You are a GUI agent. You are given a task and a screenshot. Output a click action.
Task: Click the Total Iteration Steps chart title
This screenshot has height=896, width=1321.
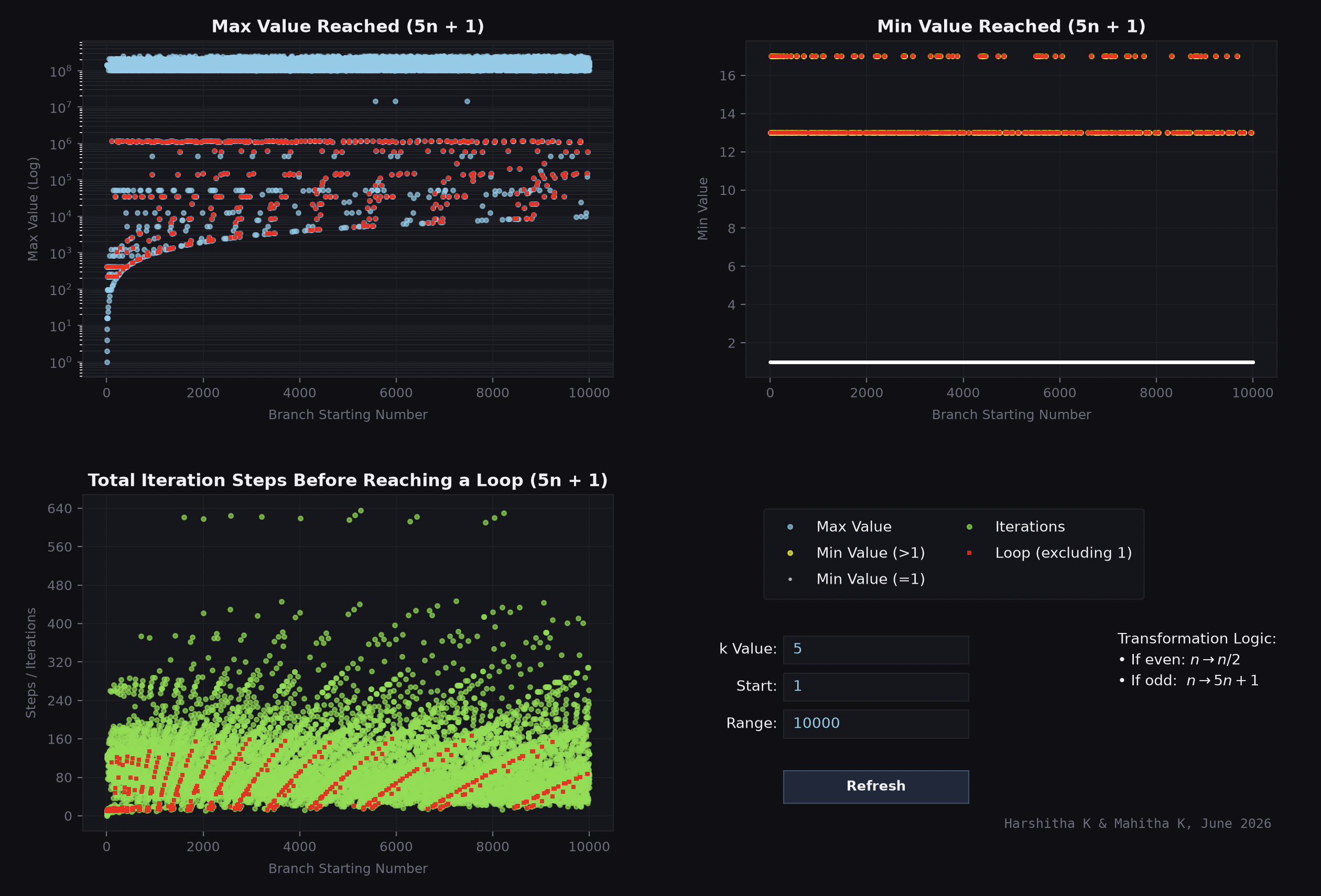(x=348, y=480)
